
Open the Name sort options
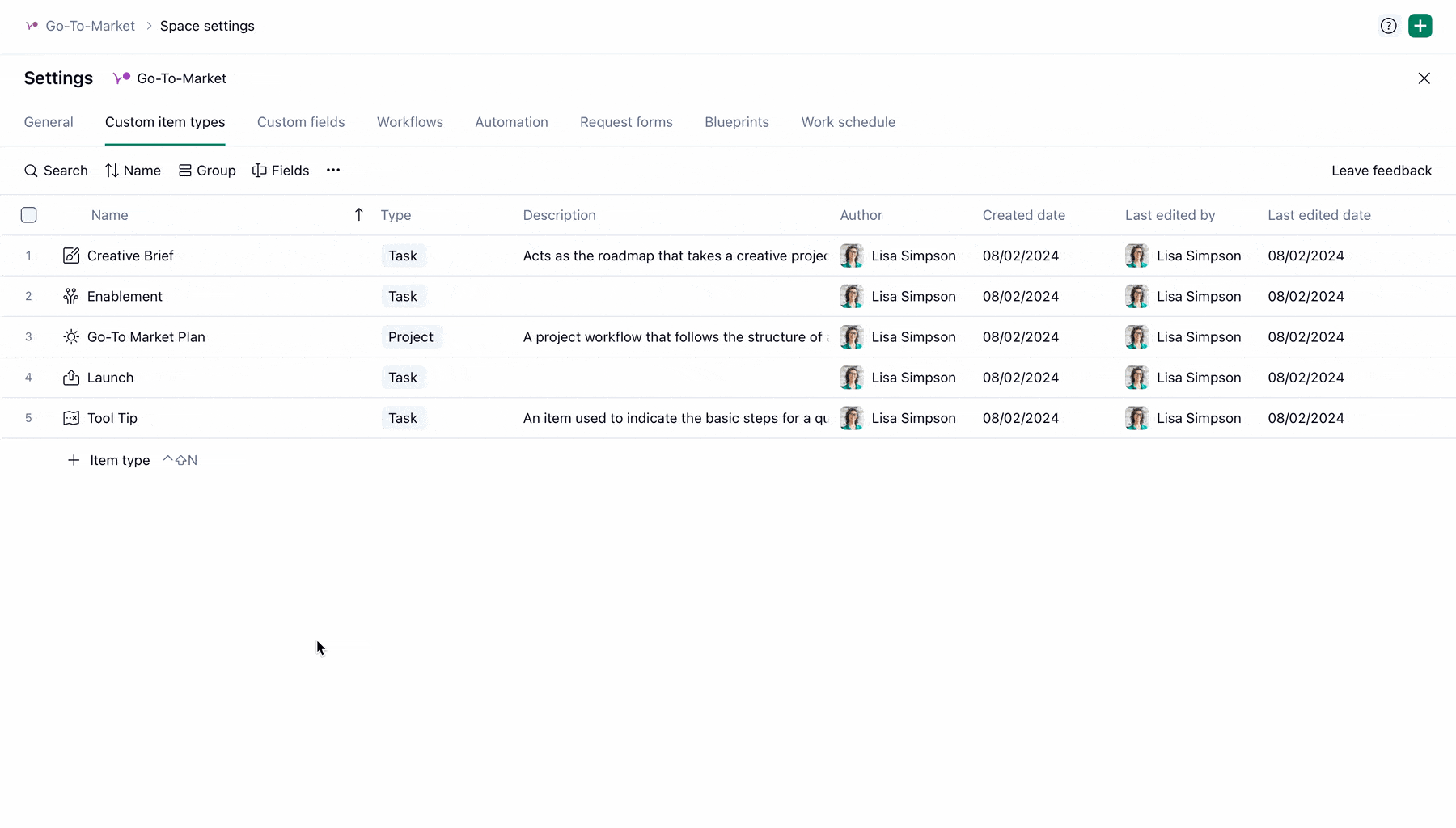pos(133,171)
